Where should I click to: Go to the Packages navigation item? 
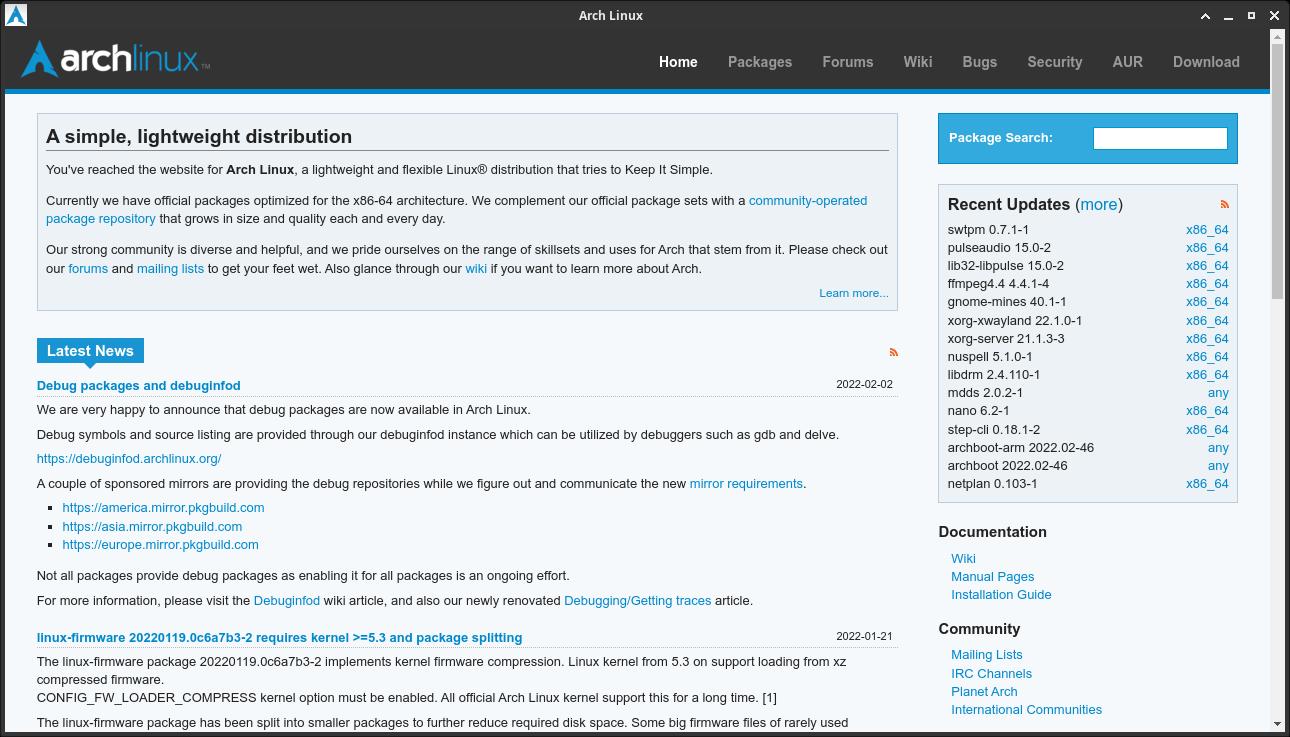click(x=760, y=62)
